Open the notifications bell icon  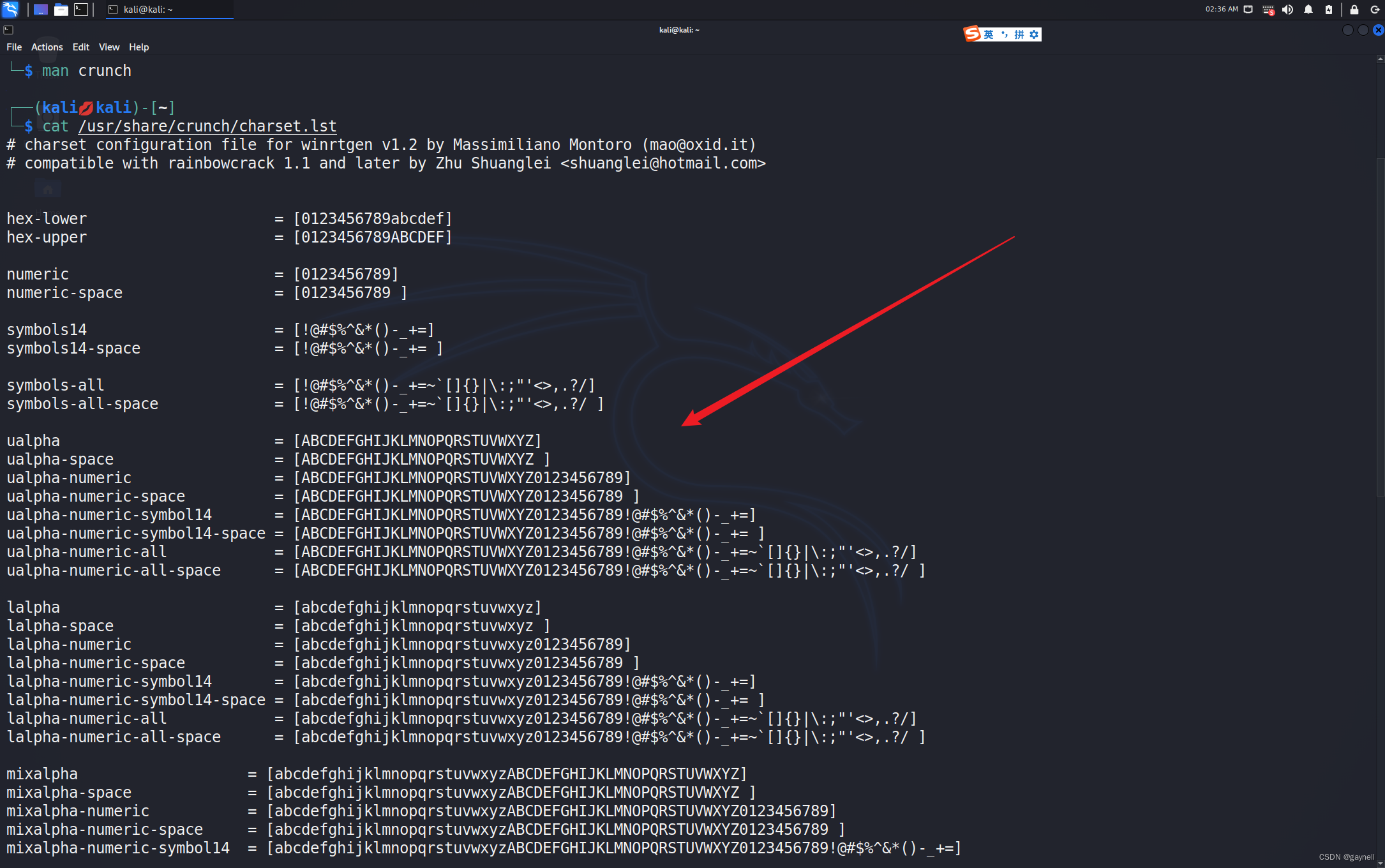pyautogui.click(x=1308, y=10)
